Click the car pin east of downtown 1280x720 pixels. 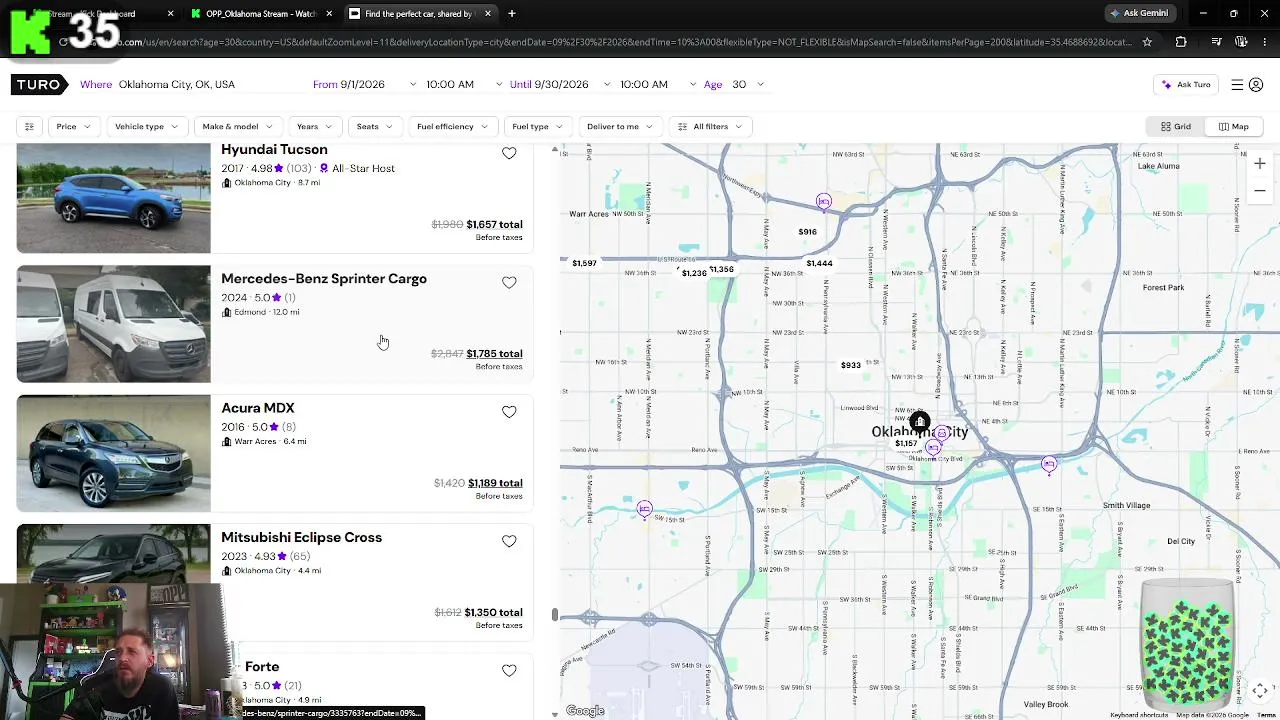(1048, 464)
